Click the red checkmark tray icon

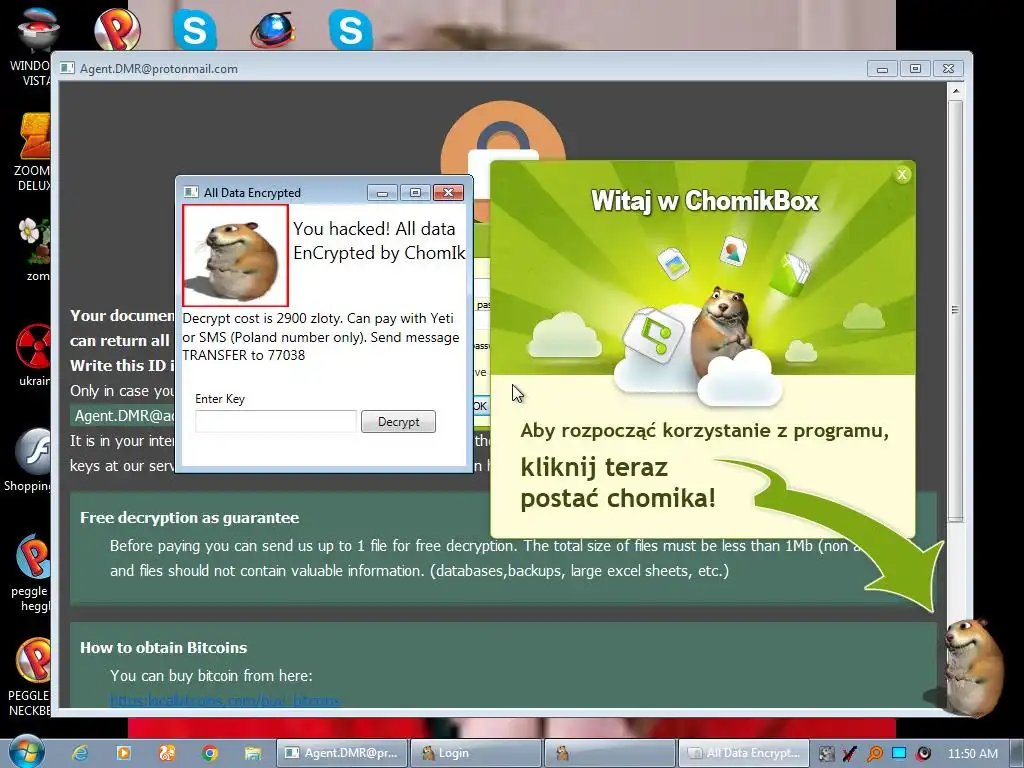pos(850,754)
